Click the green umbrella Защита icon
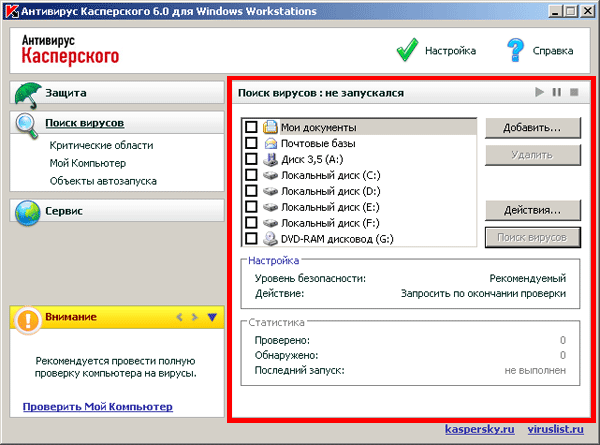 coord(28,95)
